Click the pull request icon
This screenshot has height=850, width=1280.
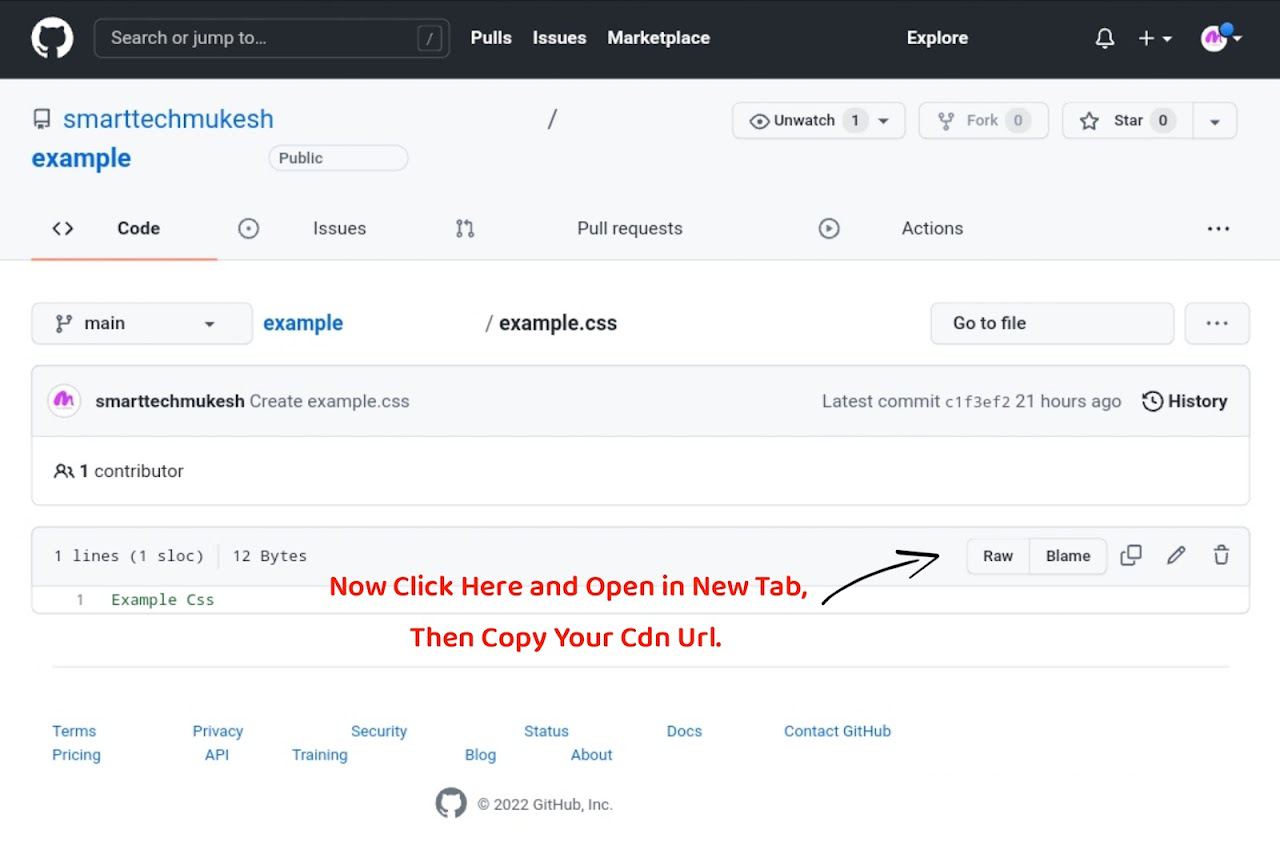[465, 228]
